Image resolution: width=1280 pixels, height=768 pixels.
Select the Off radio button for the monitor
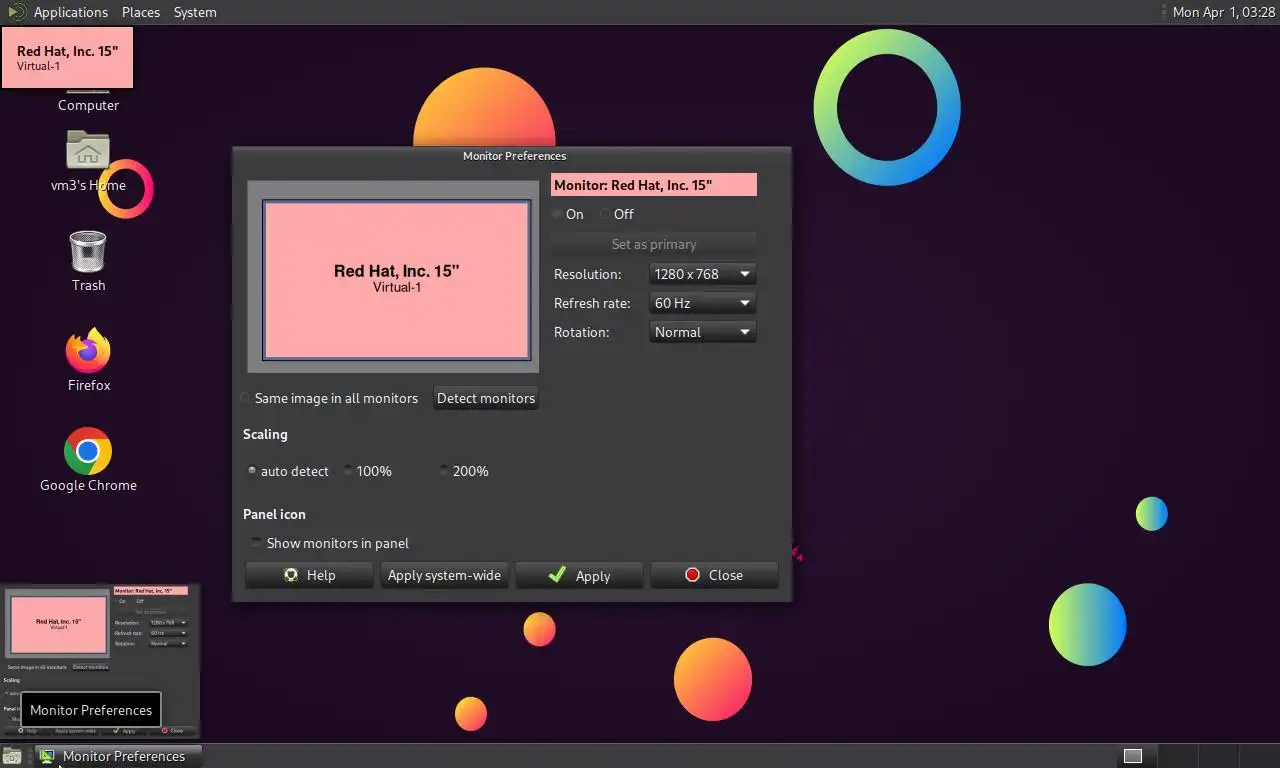[617, 214]
